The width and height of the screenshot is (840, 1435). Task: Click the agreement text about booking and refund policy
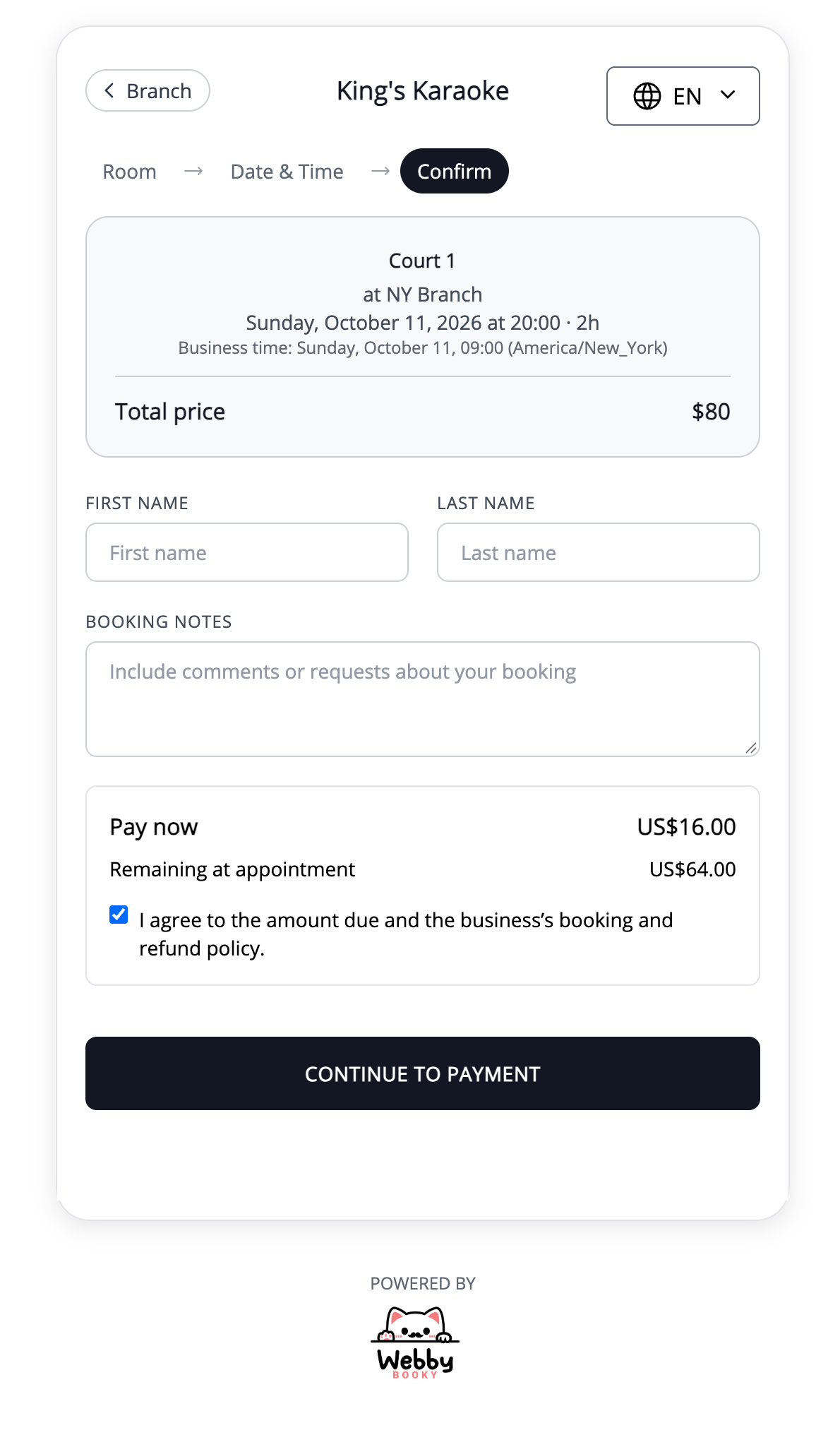point(406,934)
